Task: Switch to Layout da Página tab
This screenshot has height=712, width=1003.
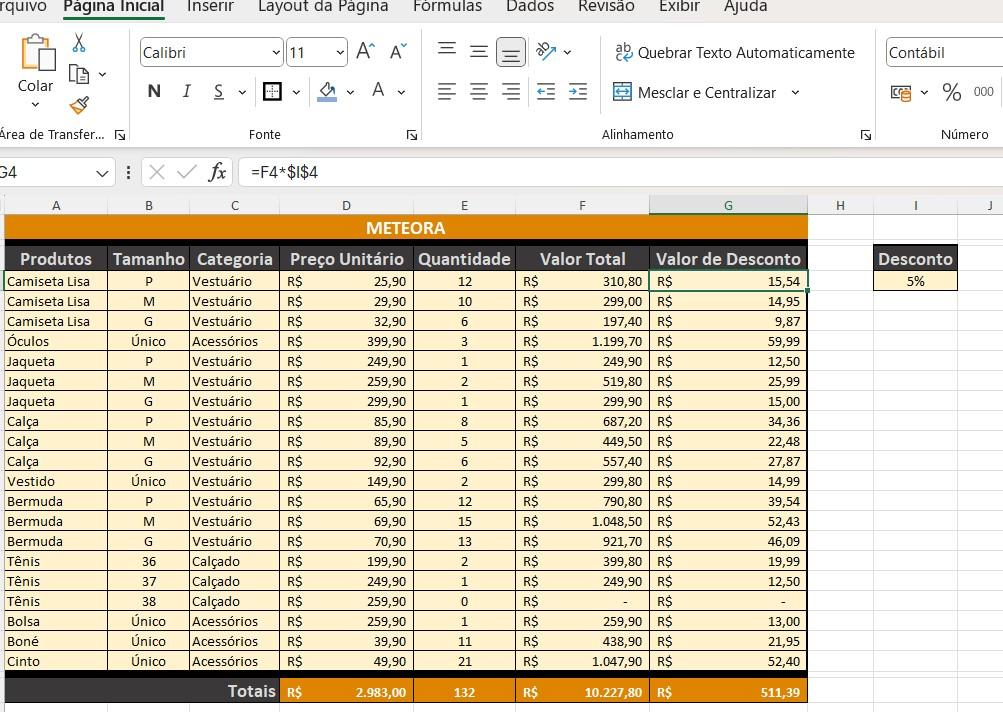Action: coord(323,7)
